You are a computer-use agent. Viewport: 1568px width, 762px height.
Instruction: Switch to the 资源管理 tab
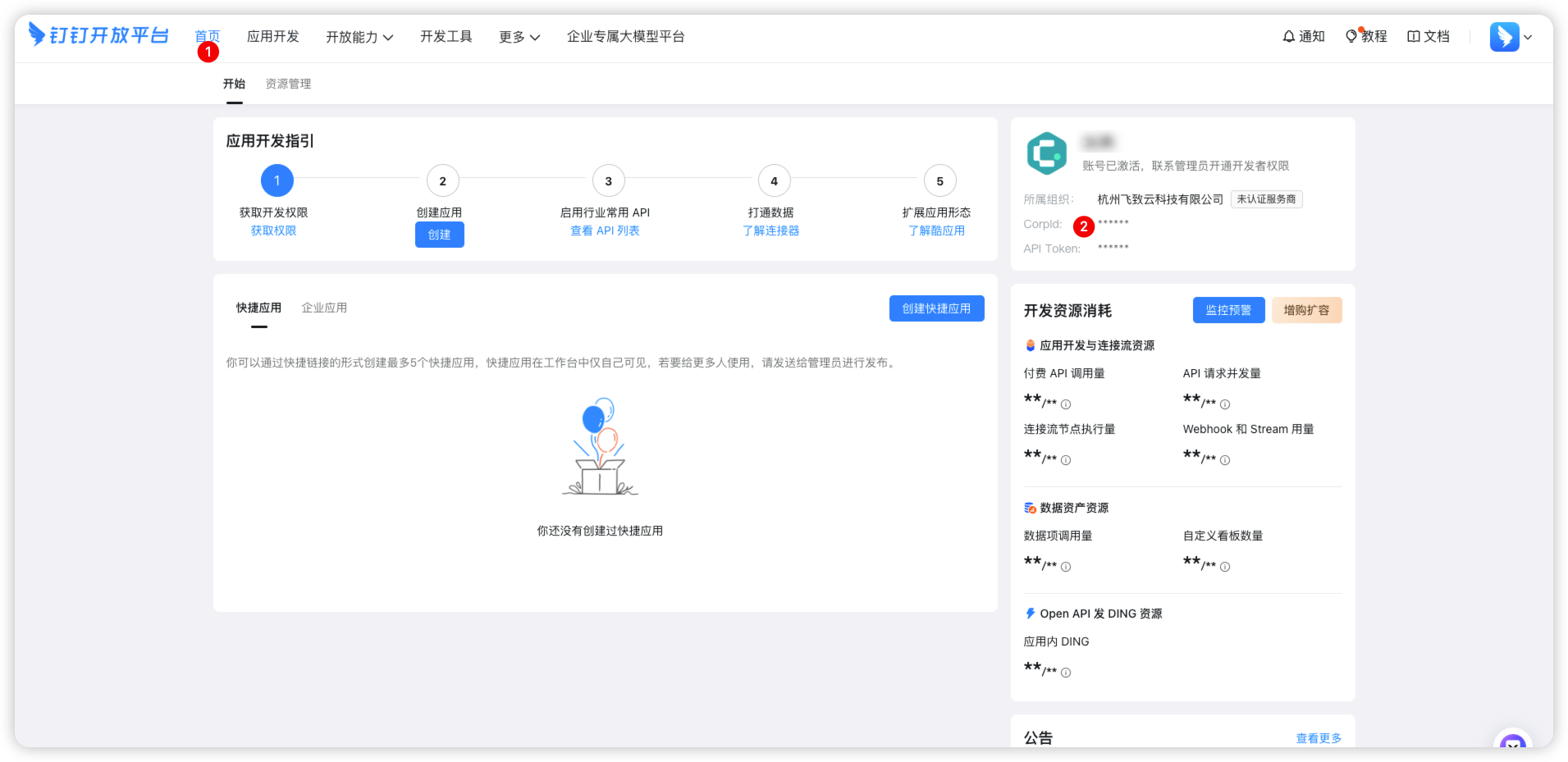point(287,83)
